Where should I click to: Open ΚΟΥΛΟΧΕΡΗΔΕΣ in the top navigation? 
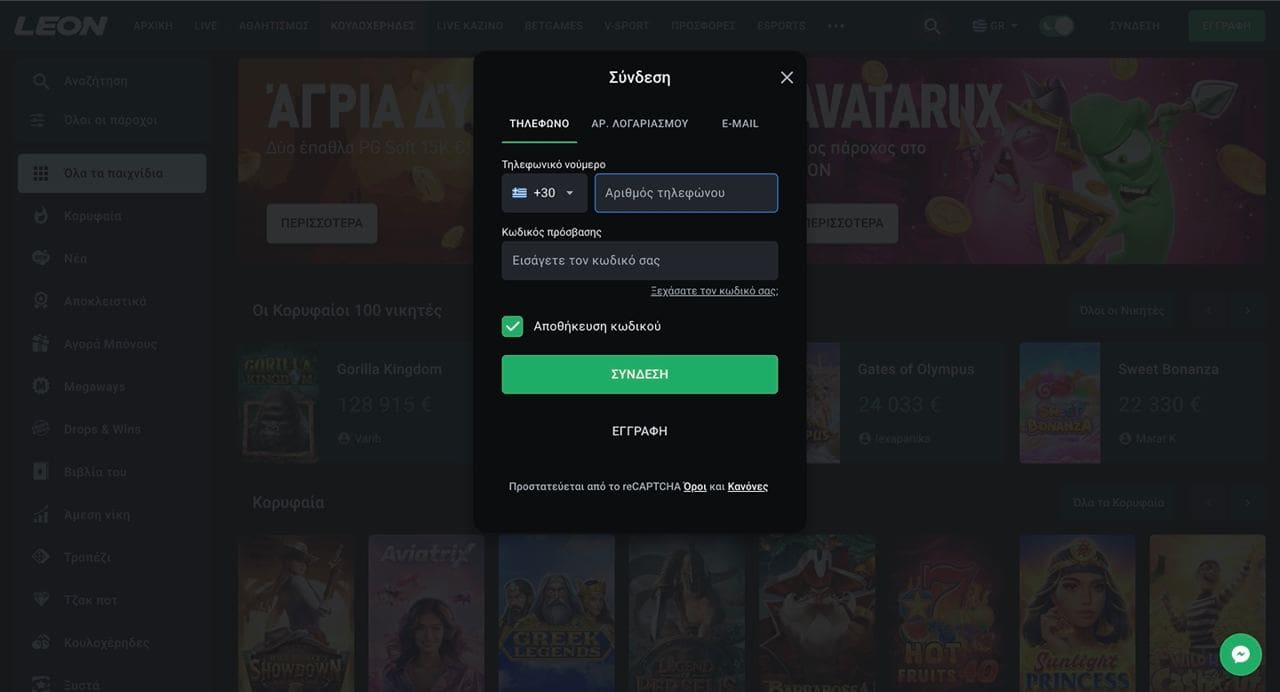tap(373, 26)
